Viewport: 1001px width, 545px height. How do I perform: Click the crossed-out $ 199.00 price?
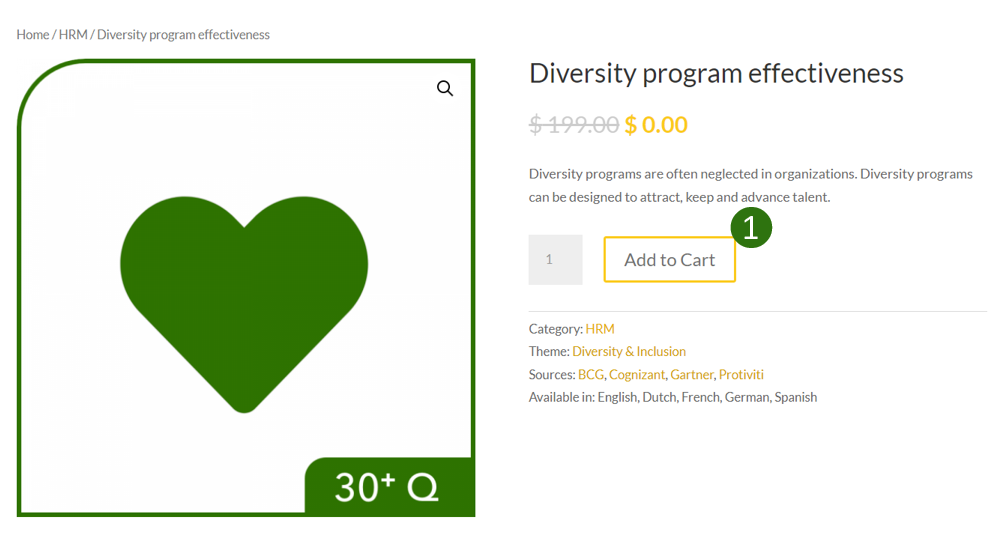pos(574,124)
